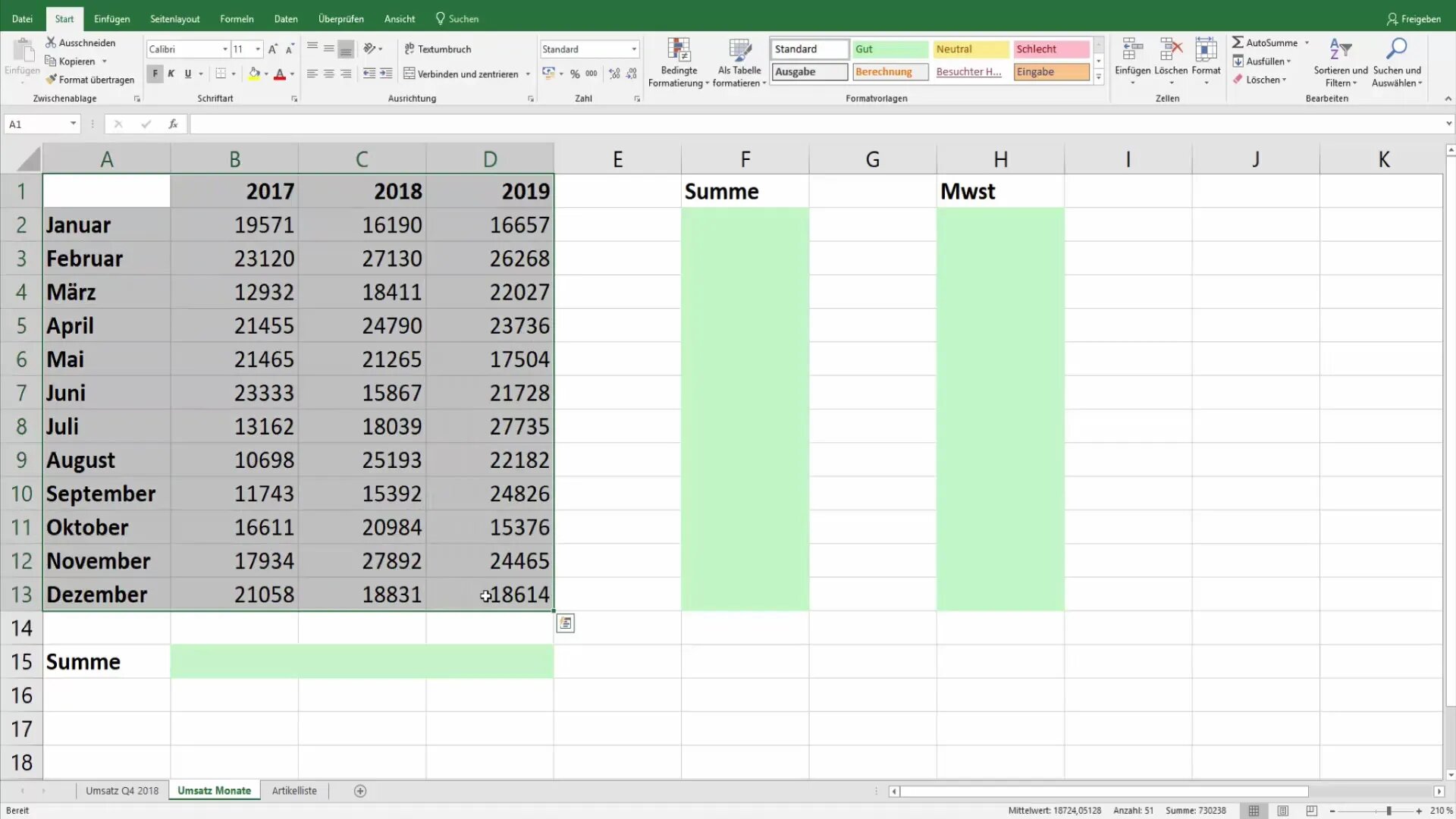Toggle underline U button
The height and width of the screenshot is (819, 1456).
point(188,74)
